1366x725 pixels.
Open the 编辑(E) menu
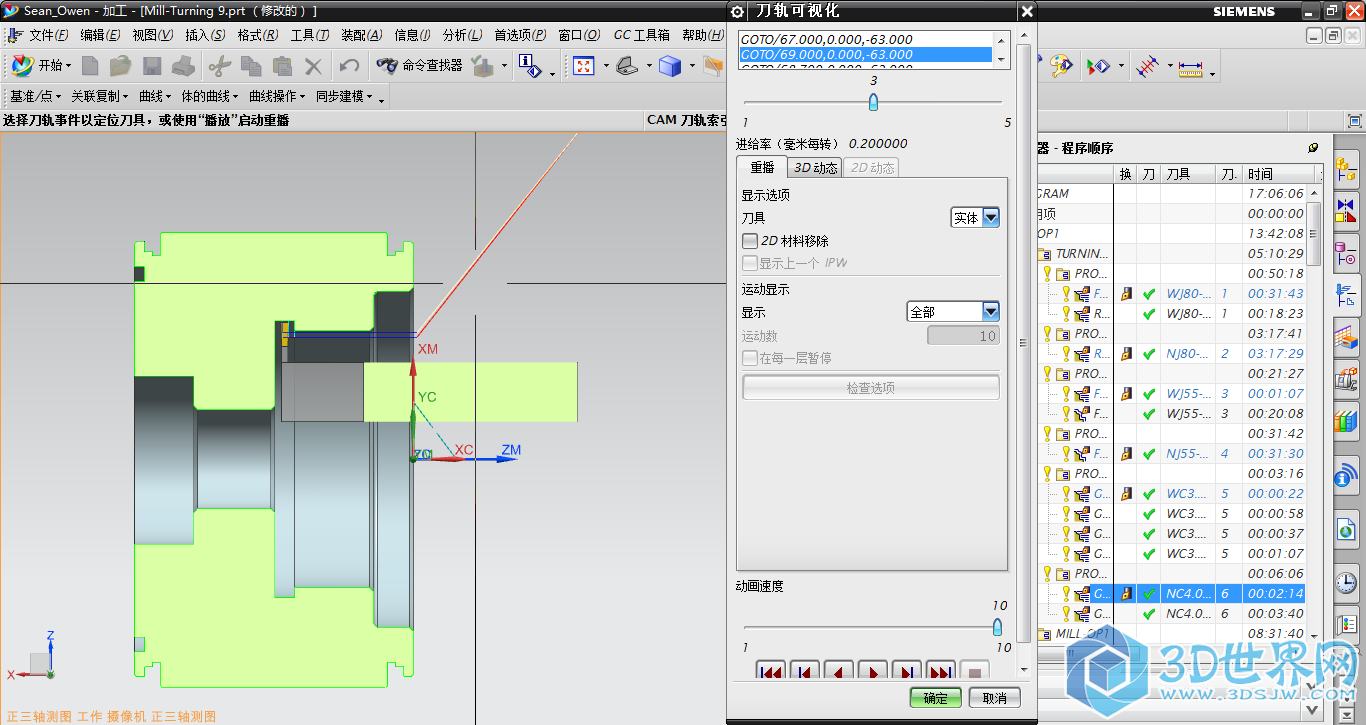(x=100, y=35)
